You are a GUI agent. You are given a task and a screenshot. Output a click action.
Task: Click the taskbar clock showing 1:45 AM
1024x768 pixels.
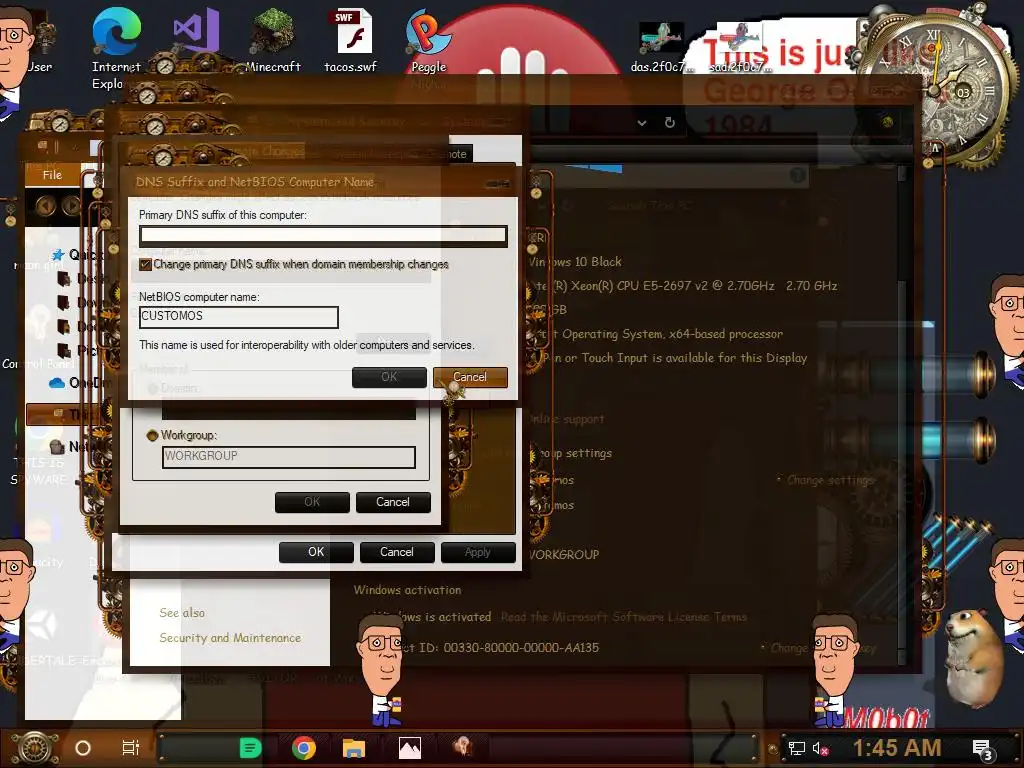(897, 748)
